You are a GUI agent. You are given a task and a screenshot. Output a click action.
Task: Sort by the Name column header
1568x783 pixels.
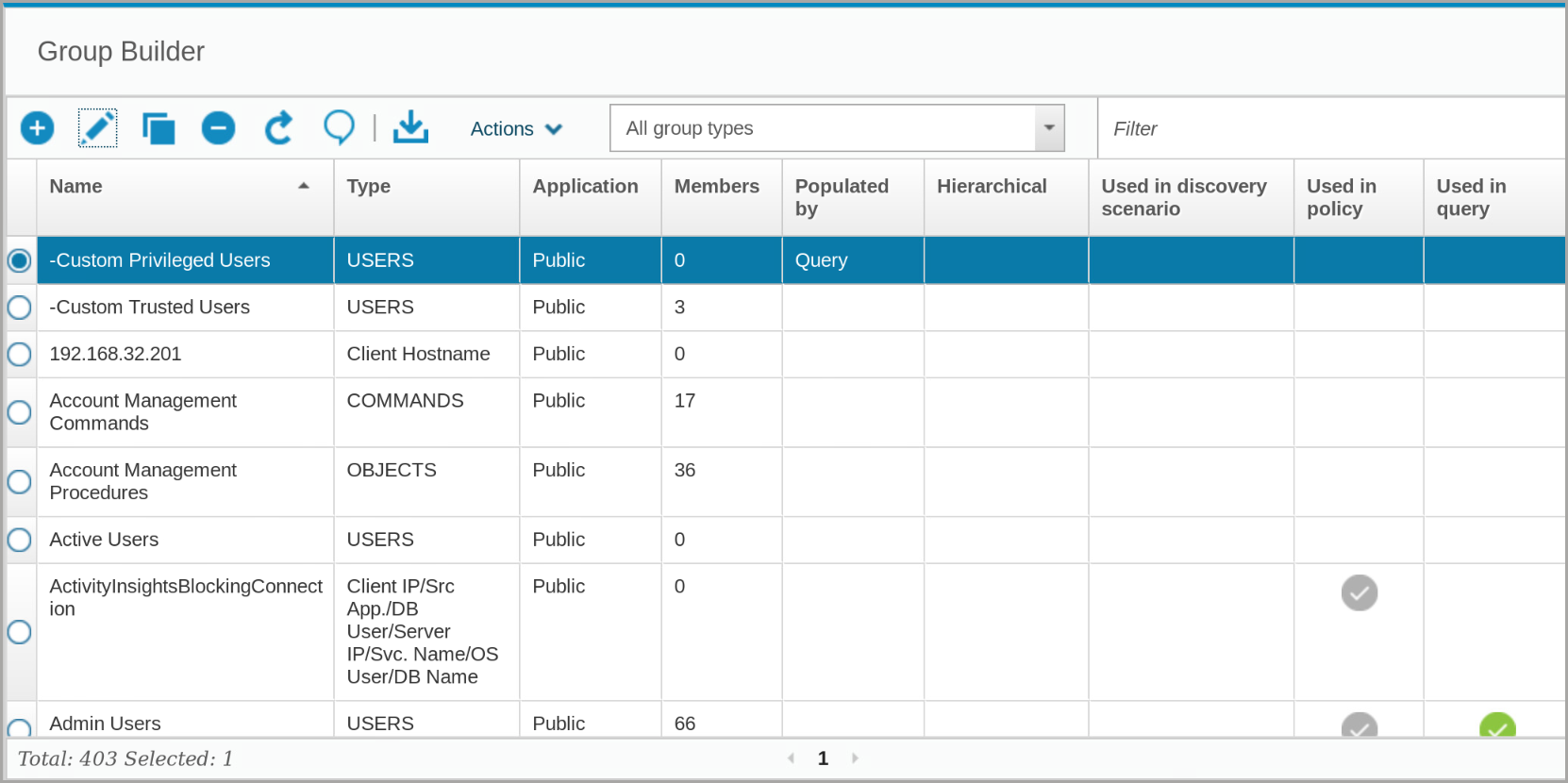(185, 197)
